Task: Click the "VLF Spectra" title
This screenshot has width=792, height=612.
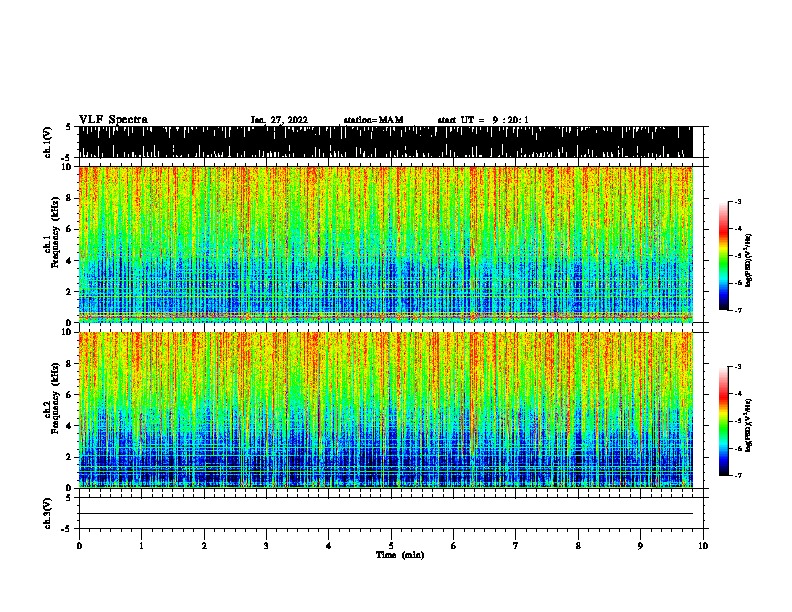Action: point(113,120)
